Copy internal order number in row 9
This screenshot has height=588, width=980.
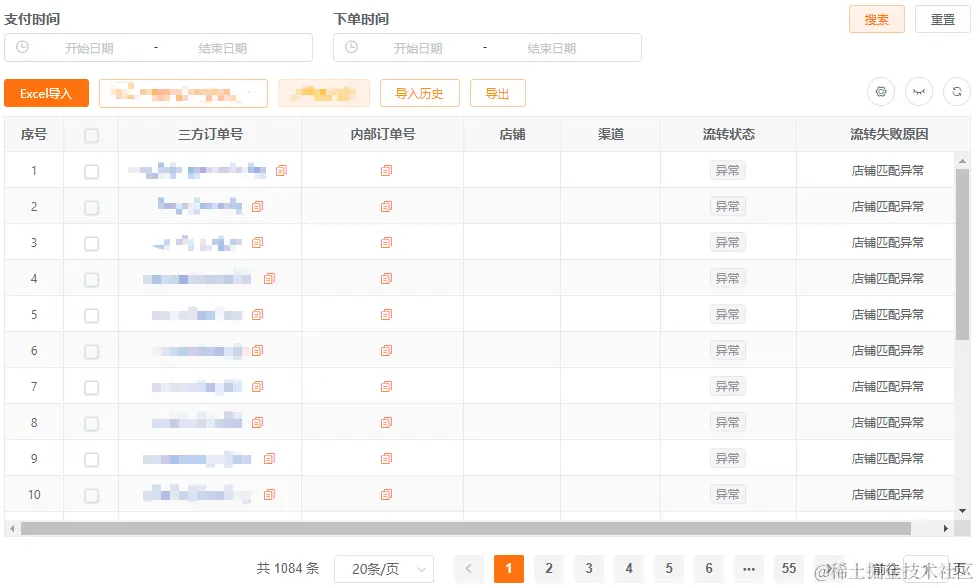(x=386, y=459)
